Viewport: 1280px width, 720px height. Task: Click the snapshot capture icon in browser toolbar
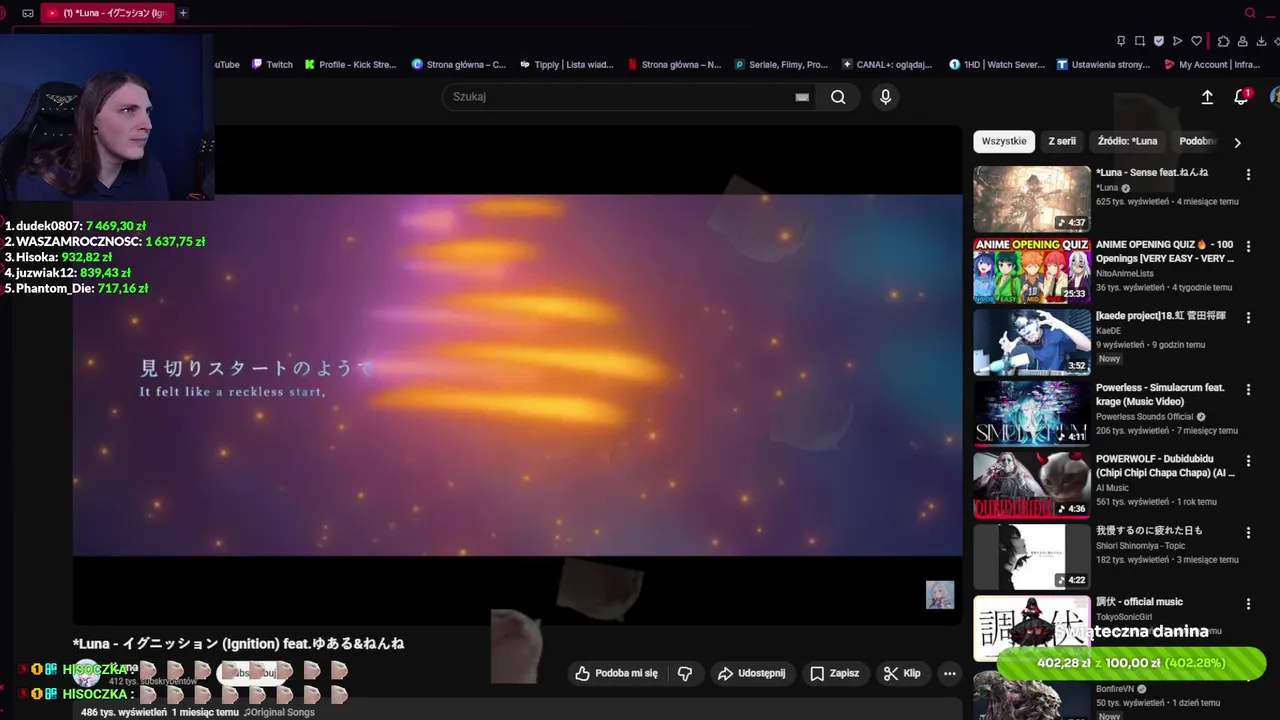[x=1140, y=41]
